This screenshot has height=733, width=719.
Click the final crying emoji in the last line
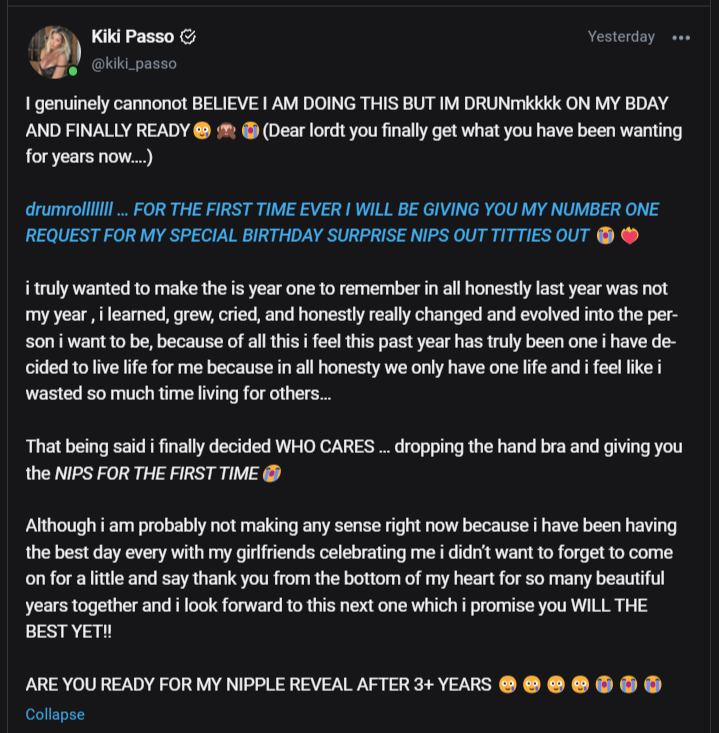(653, 685)
